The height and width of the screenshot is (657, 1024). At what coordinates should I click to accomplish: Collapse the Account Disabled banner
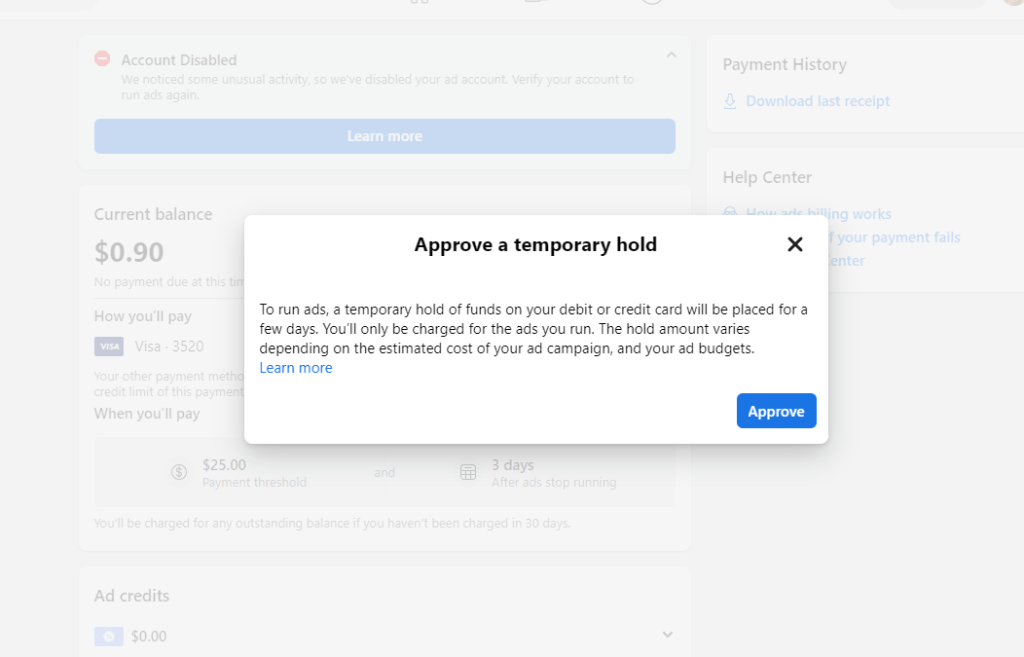click(672, 55)
